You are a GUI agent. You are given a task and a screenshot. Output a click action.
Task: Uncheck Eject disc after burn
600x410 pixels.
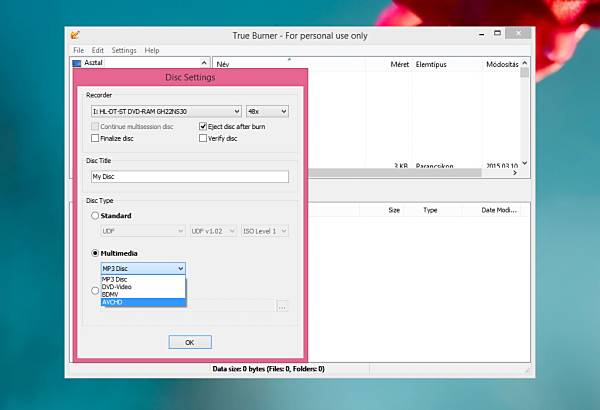[203, 126]
